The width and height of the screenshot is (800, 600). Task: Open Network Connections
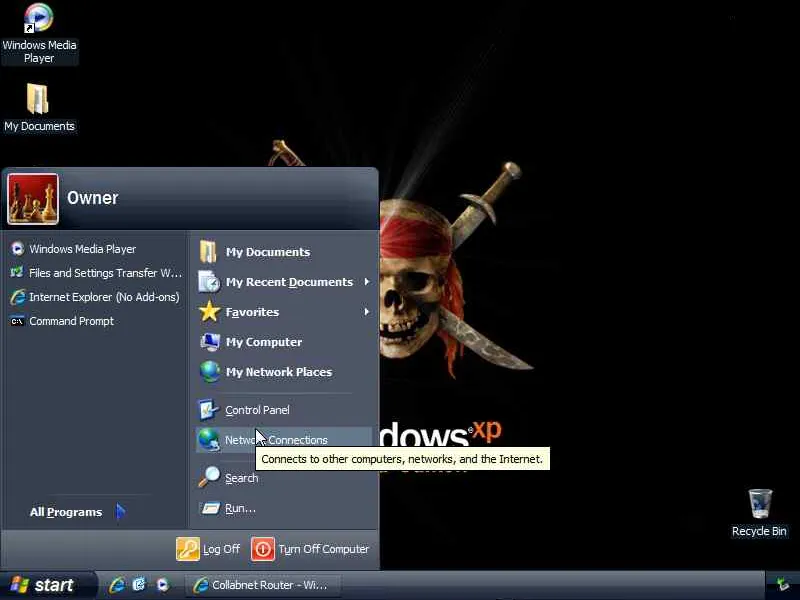click(284, 440)
